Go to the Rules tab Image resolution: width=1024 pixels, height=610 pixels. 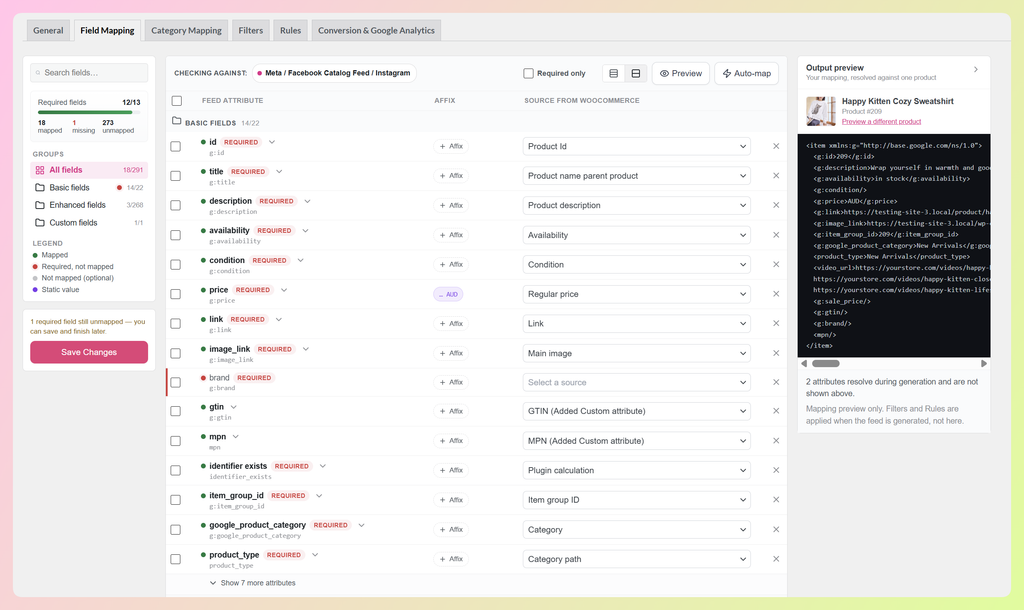click(x=291, y=30)
